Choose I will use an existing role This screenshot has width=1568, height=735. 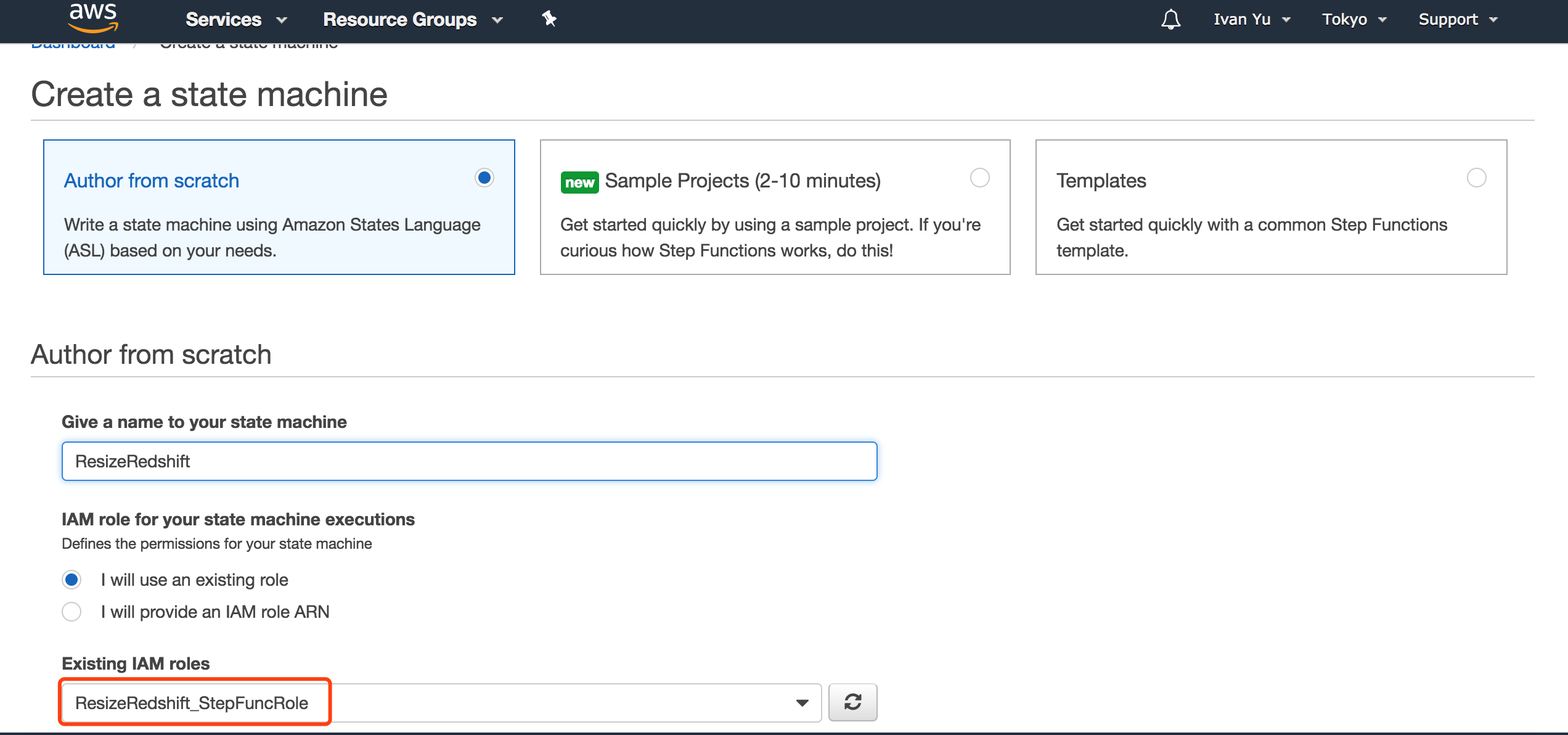point(71,580)
